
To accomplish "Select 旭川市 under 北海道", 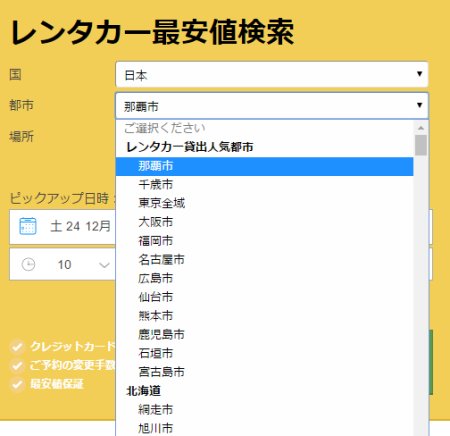I will 264,428.
